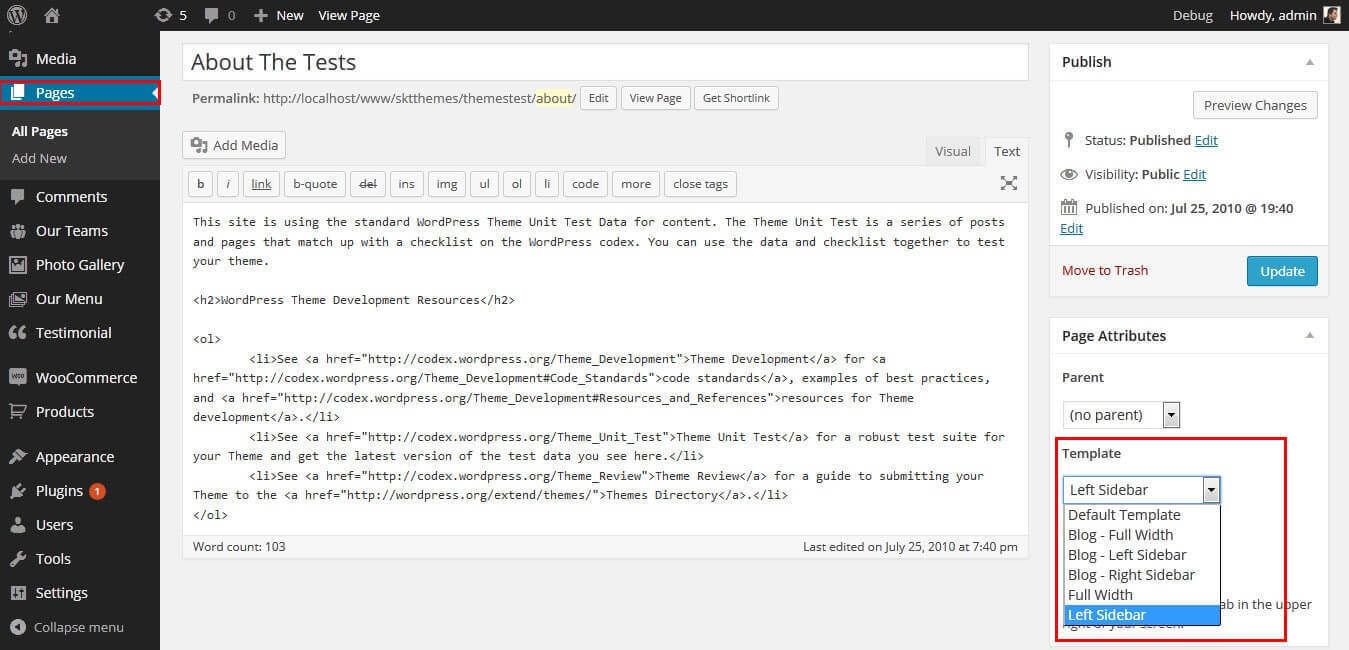
Task: Click the link quicktag button
Action: click(261, 184)
